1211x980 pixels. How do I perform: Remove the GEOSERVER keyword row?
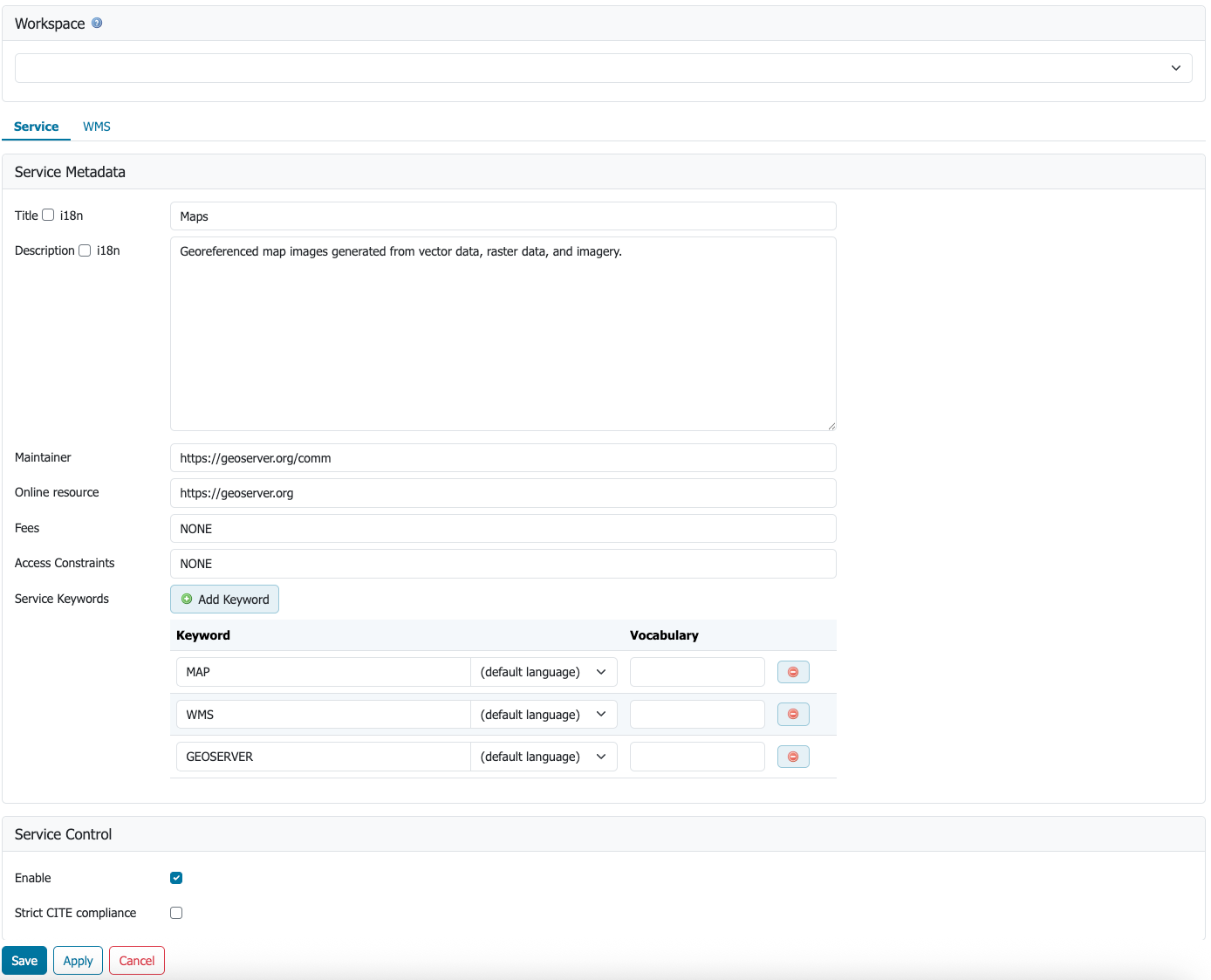click(x=793, y=757)
